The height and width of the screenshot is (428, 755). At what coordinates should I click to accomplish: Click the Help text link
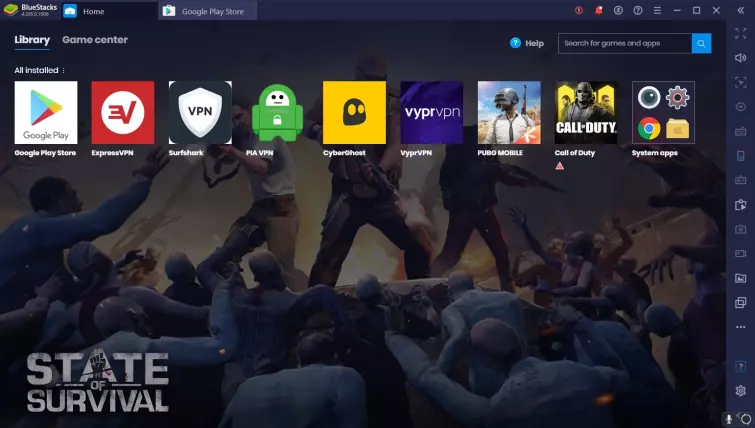[534, 43]
